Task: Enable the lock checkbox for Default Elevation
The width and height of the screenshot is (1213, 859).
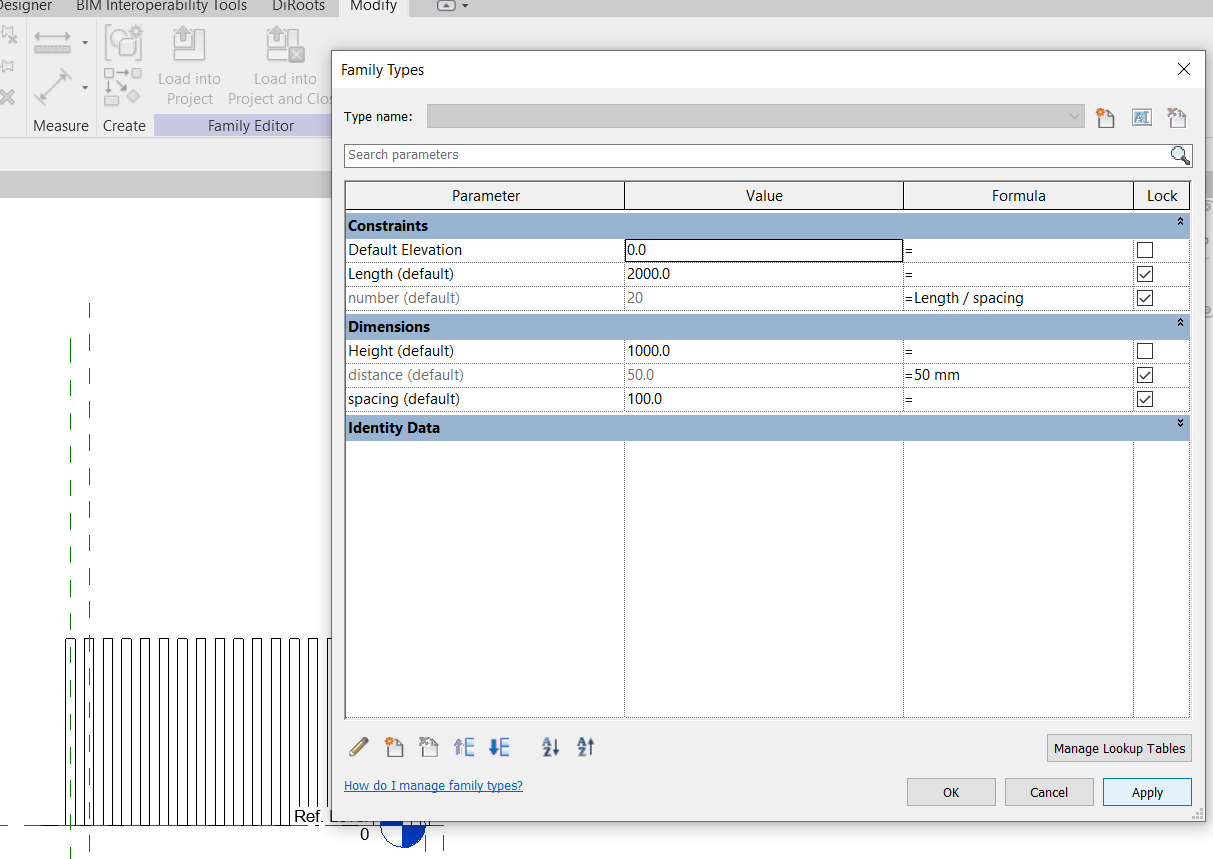Action: (1145, 250)
